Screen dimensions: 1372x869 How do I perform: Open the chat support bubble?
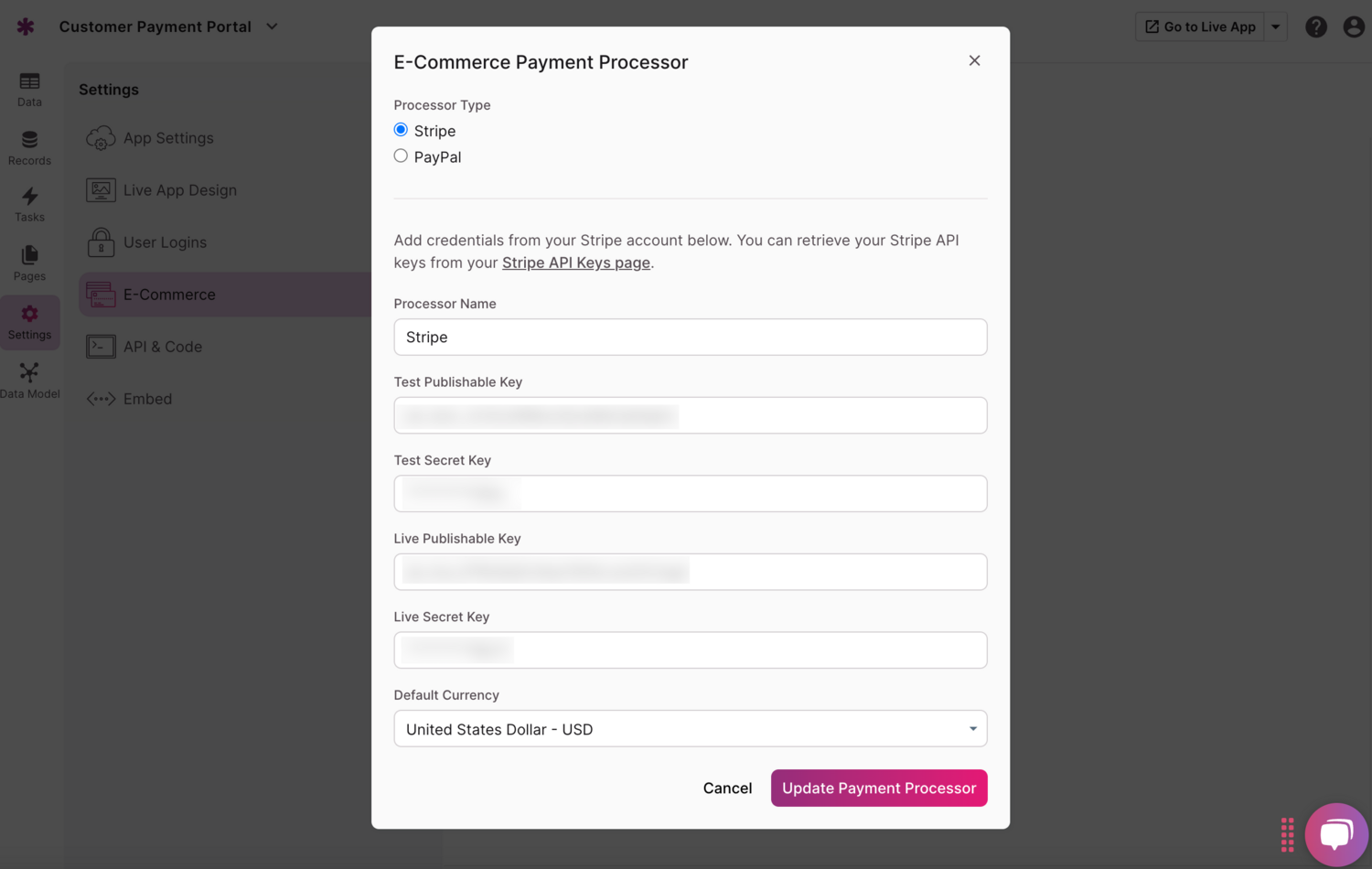point(1336,833)
